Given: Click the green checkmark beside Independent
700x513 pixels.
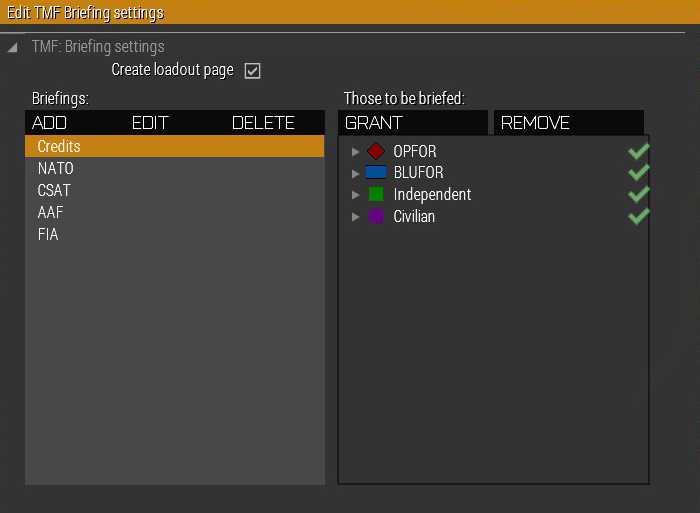Looking at the screenshot, I should click(638, 194).
